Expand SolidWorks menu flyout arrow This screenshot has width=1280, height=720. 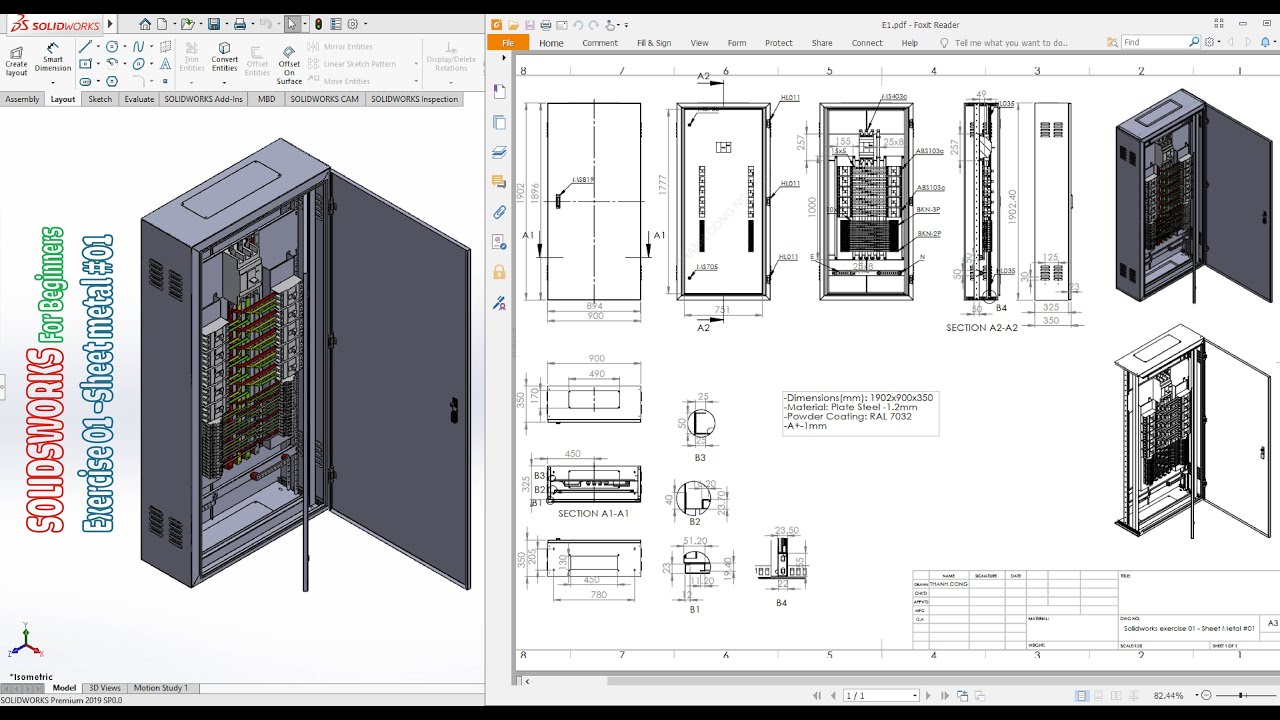[110, 24]
